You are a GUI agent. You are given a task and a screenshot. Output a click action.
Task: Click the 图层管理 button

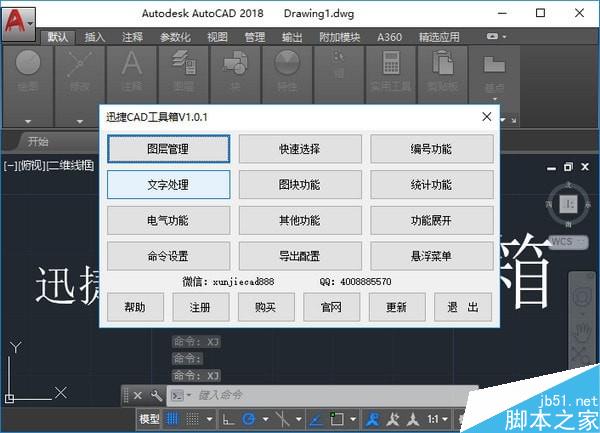[x=168, y=149]
